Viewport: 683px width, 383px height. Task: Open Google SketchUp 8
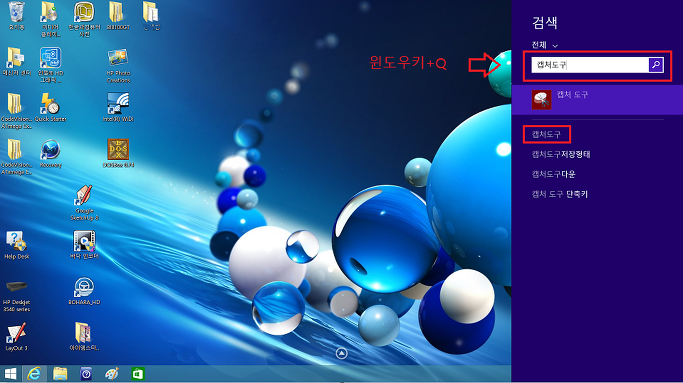click(84, 196)
